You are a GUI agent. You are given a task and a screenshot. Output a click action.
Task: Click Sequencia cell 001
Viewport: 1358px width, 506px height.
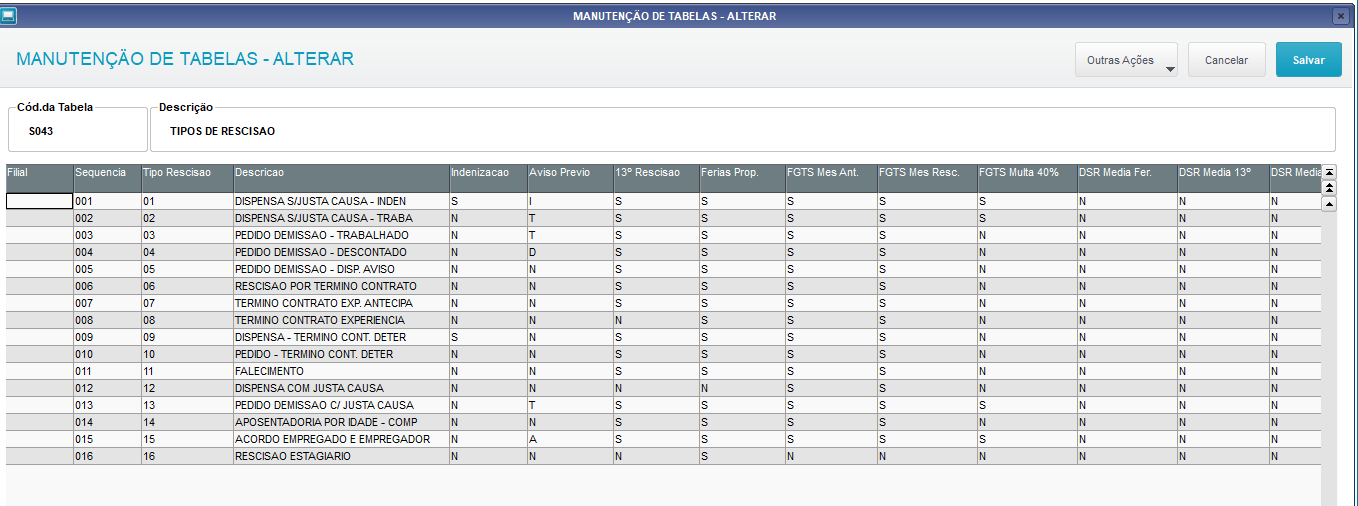point(107,201)
